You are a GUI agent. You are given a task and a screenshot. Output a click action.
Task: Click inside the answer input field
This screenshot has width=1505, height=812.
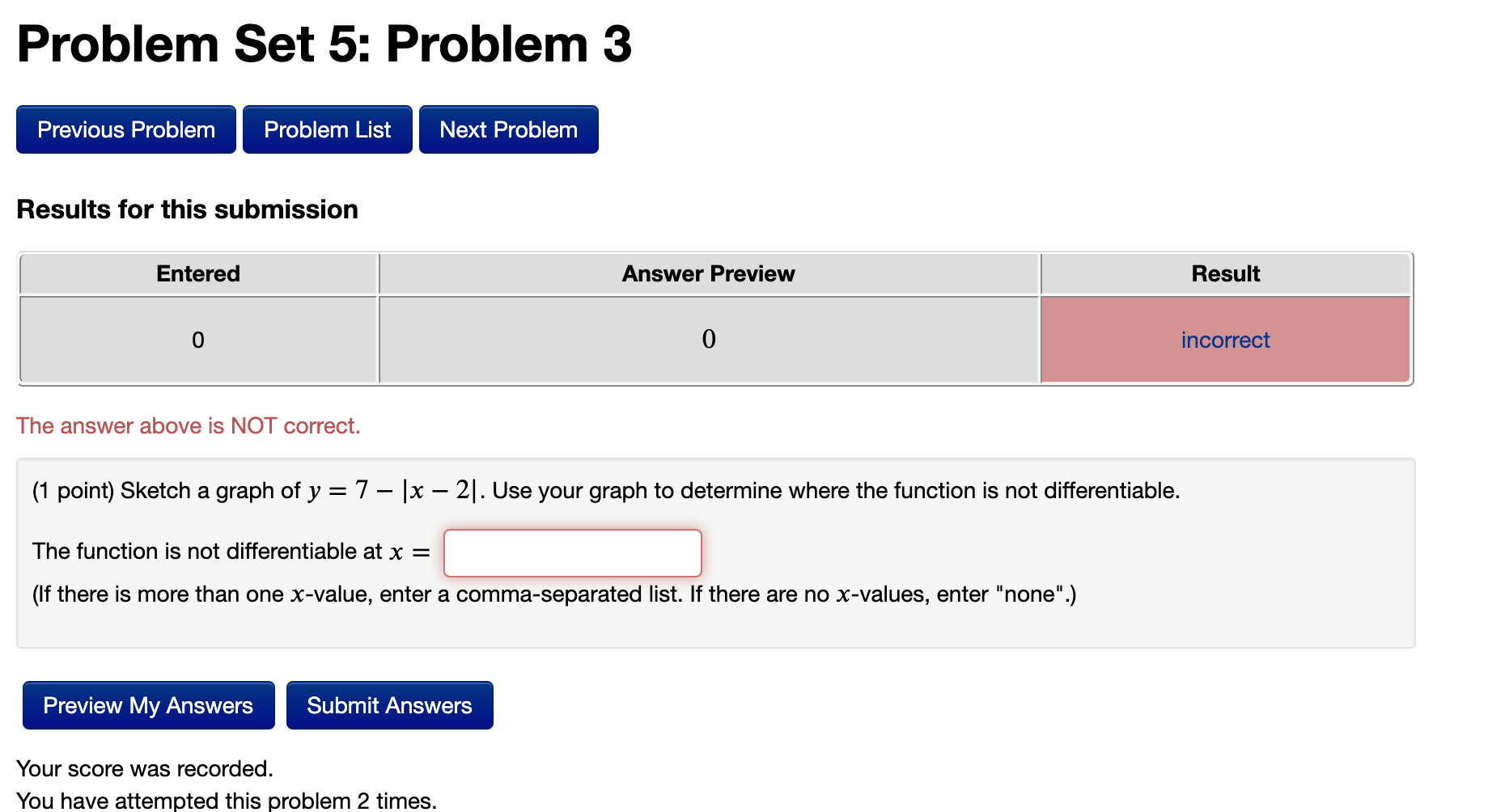571,552
